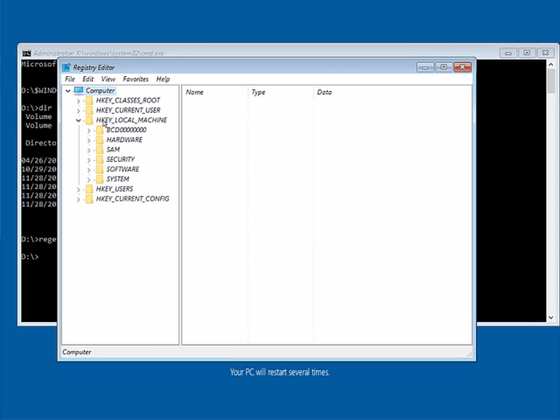Viewport: 560px width, 420px height.
Task: Expand the SYSTEM key chevron
Action: 89,180
